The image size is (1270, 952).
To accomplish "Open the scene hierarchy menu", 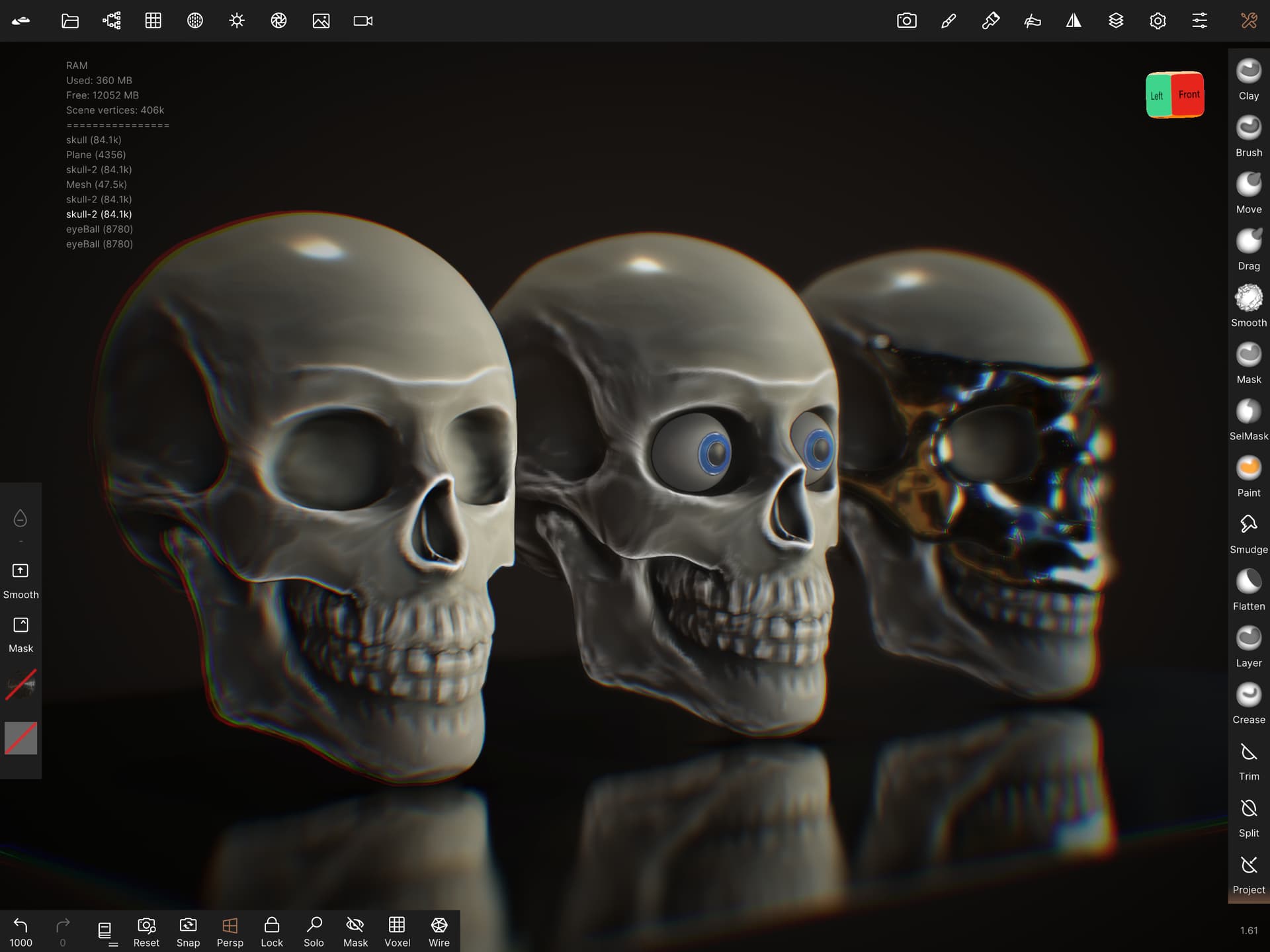I will coord(112,21).
